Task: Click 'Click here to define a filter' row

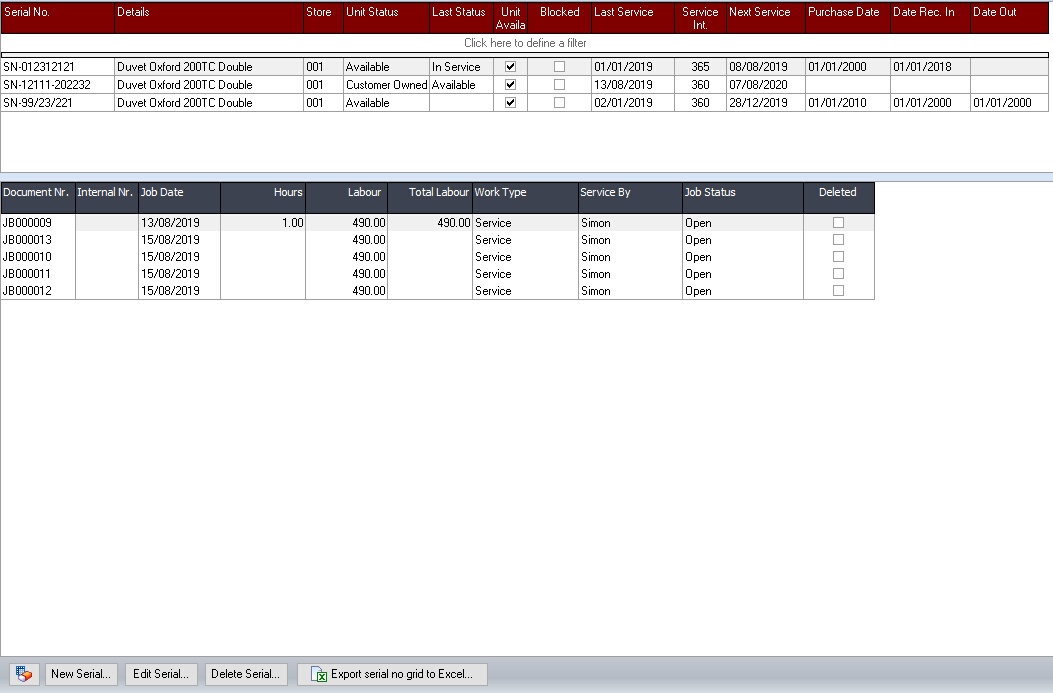Action: click(525, 43)
